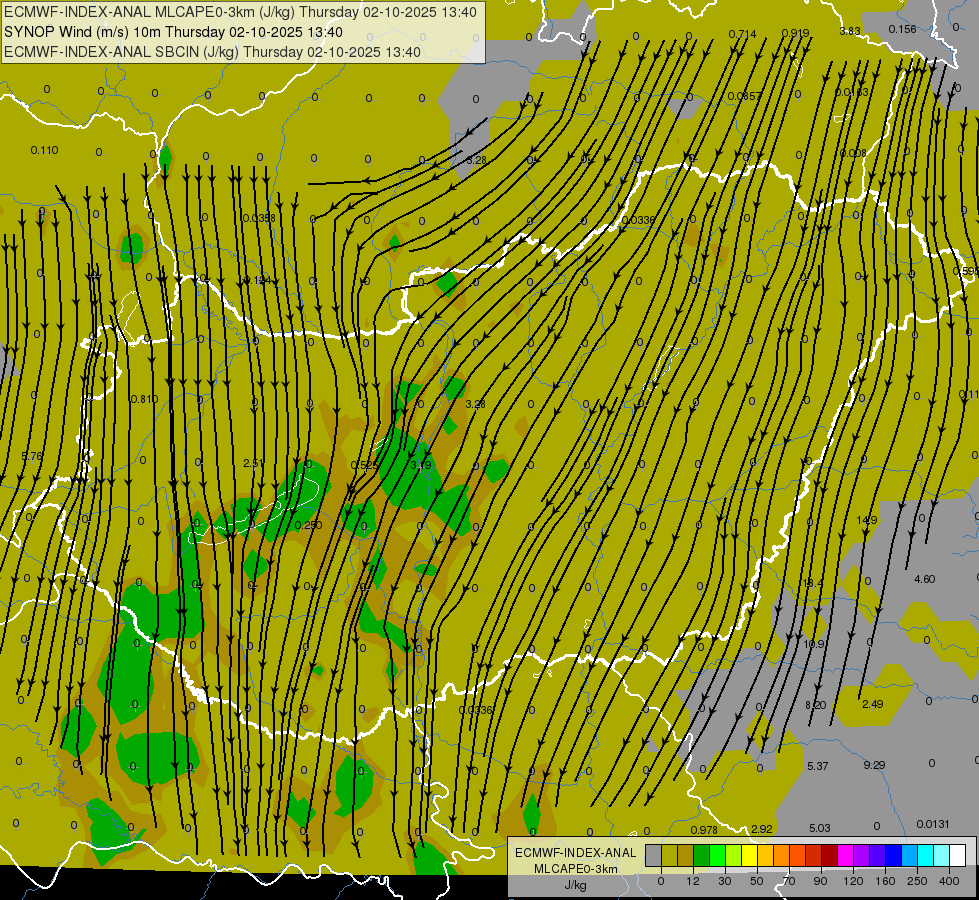This screenshot has width=979, height=900.
Task: Click the map value '0.250'
Action: (308, 525)
